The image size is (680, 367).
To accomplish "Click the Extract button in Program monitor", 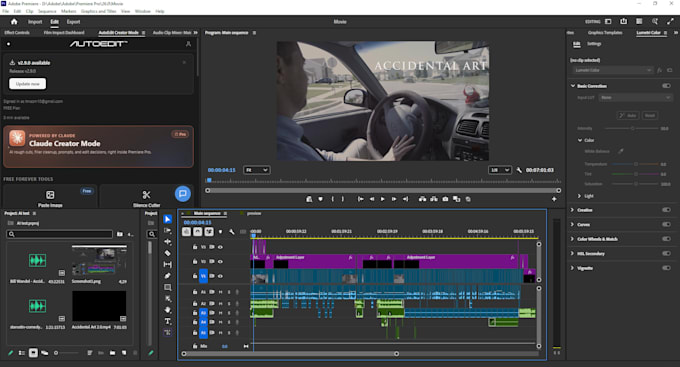I will coord(434,199).
